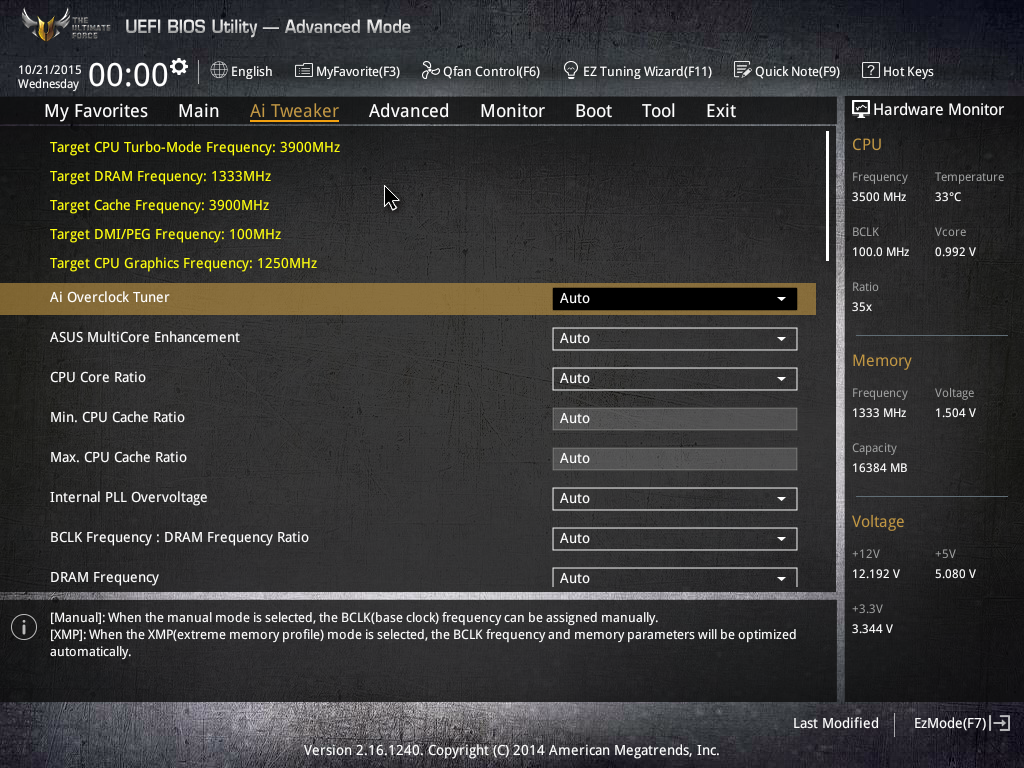Click the CPU frequency 3500 MHz value
This screenshot has height=768, width=1024.
coord(879,197)
